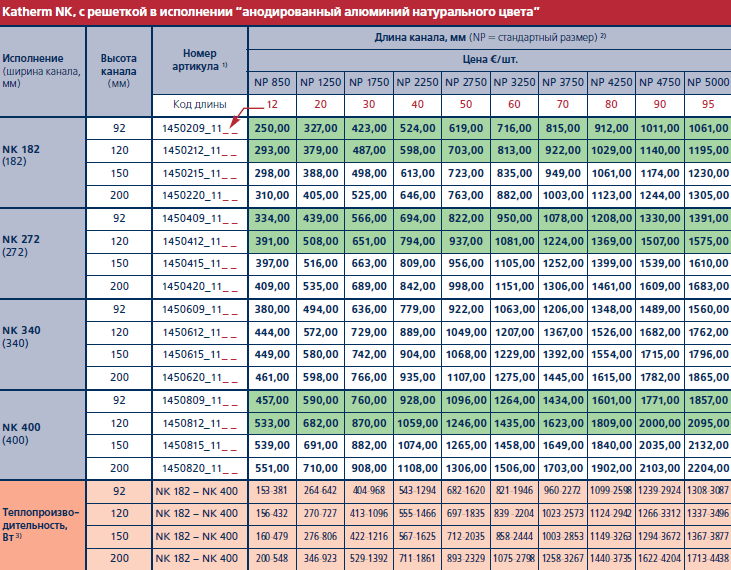Image resolution: width=731 pixels, height=570 pixels.
Task: Select the NK 400 row group label
Action: tap(43, 435)
